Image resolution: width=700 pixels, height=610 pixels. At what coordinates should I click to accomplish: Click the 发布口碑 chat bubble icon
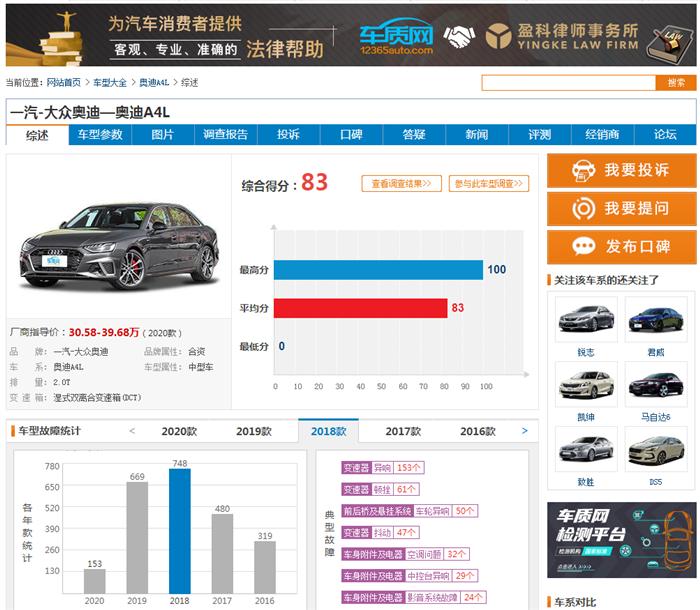[x=583, y=247]
